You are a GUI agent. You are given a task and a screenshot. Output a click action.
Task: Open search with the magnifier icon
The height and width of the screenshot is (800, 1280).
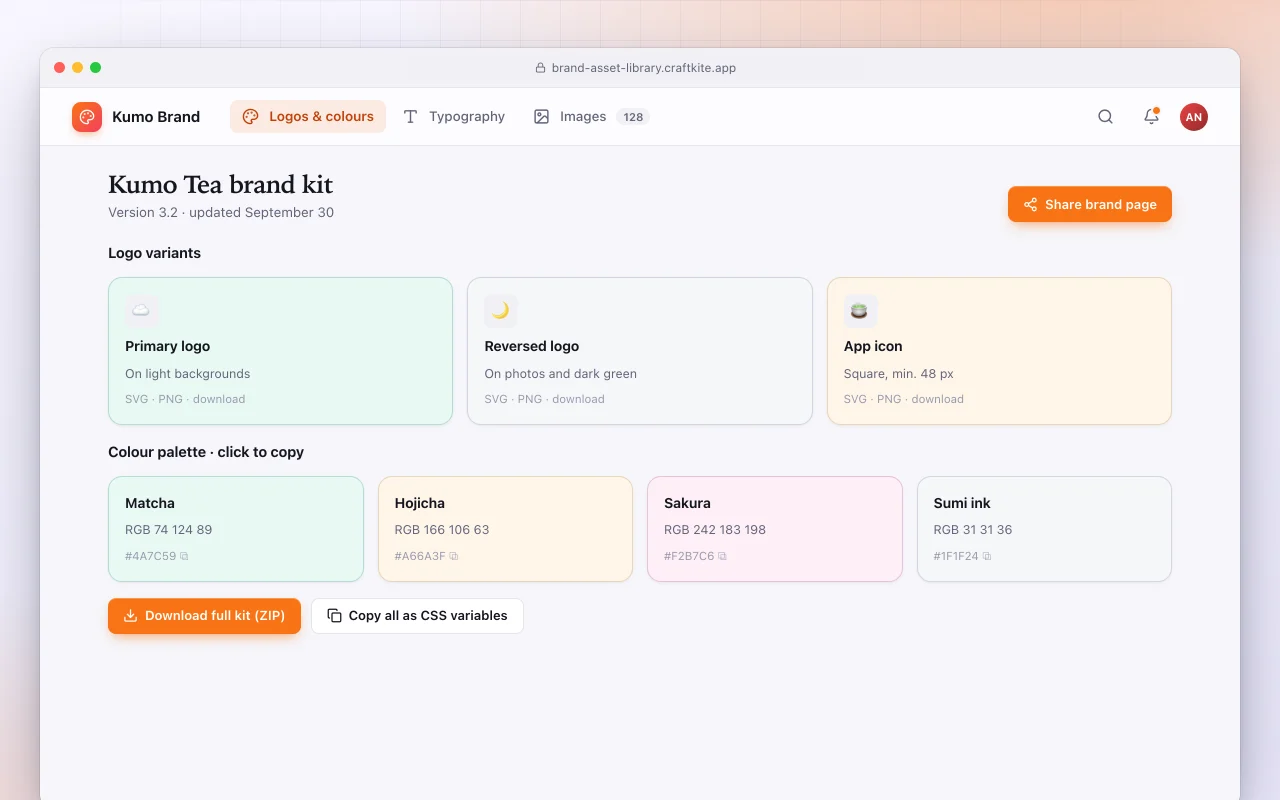click(x=1105, y=117)
